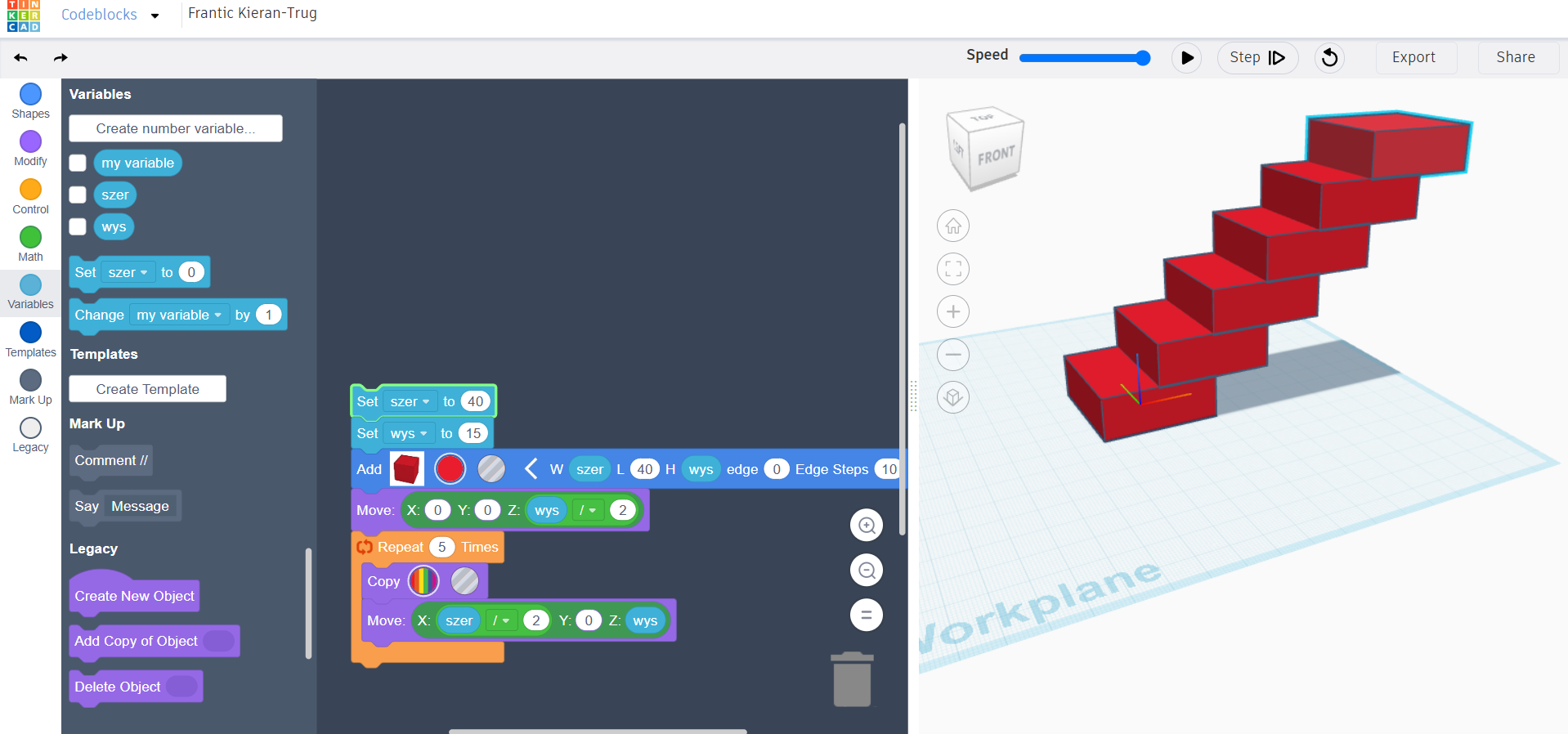Viewport: 1568px width, 734px height.
Task: Open my variable dropdown in Change block
Action: pyautogui.click(x=179, y=315)
